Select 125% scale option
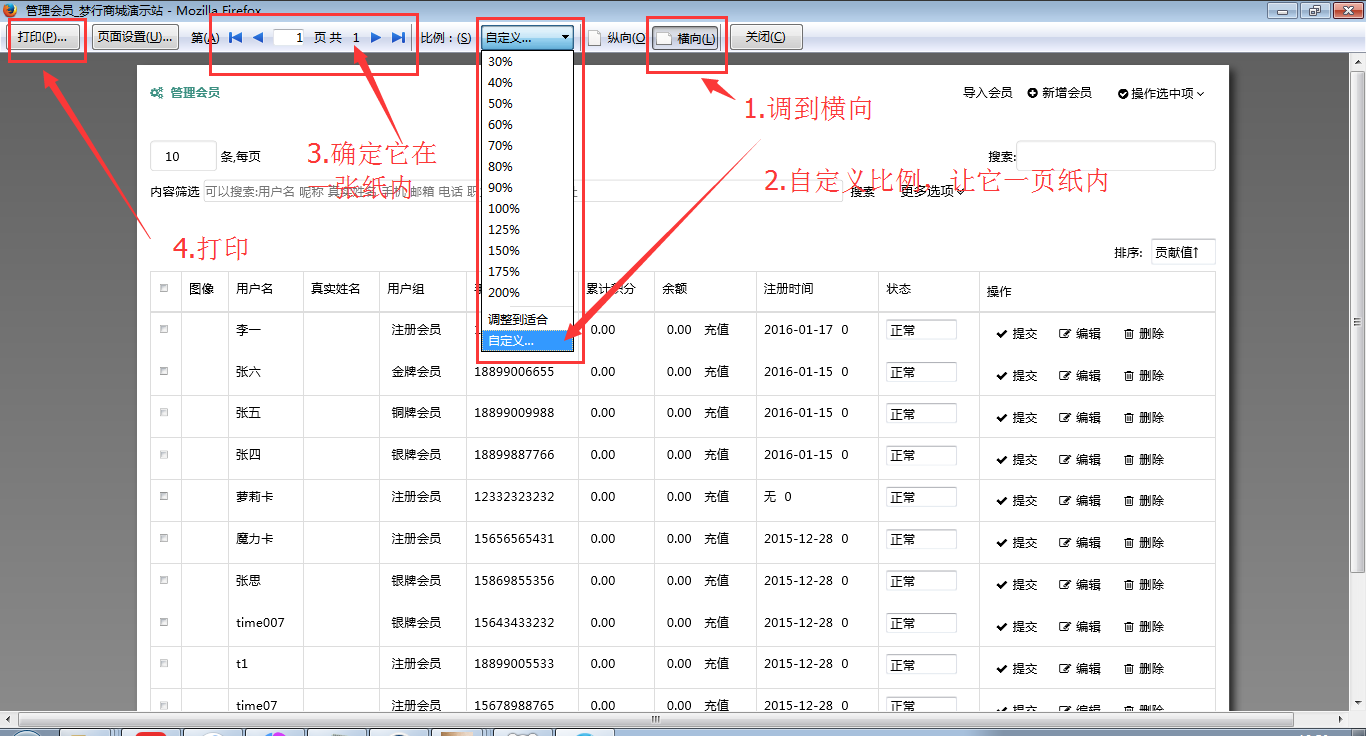Image resolution: width=1366 pixels, height=736 pixels. point(527,230)
